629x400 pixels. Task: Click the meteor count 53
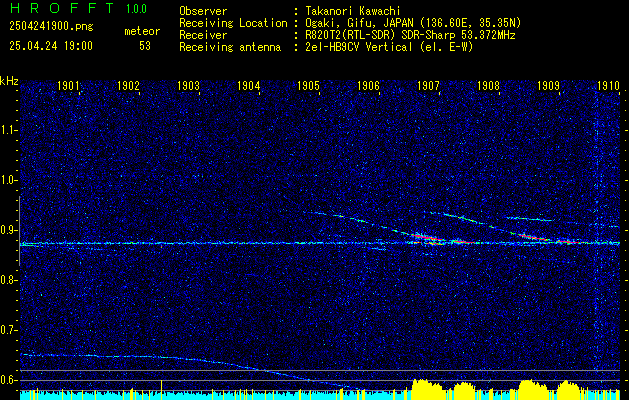(x=145, y=46)
